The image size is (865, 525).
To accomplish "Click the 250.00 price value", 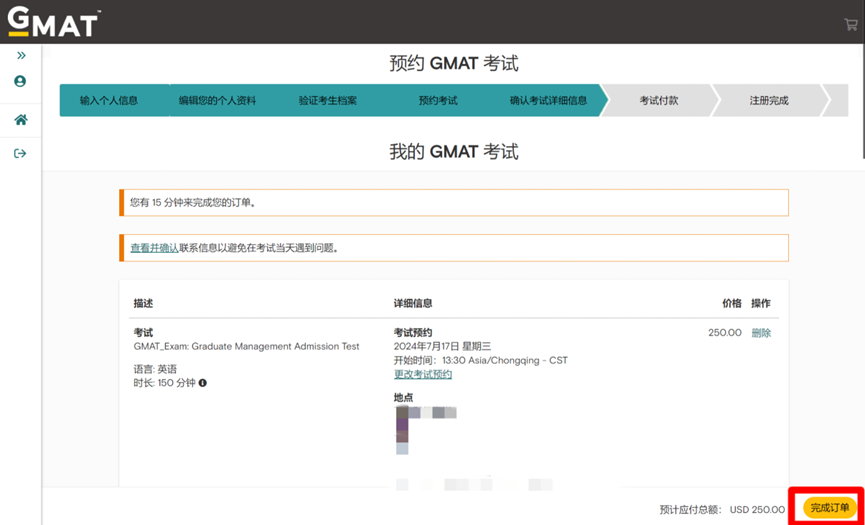I will (x=725, y=333).
